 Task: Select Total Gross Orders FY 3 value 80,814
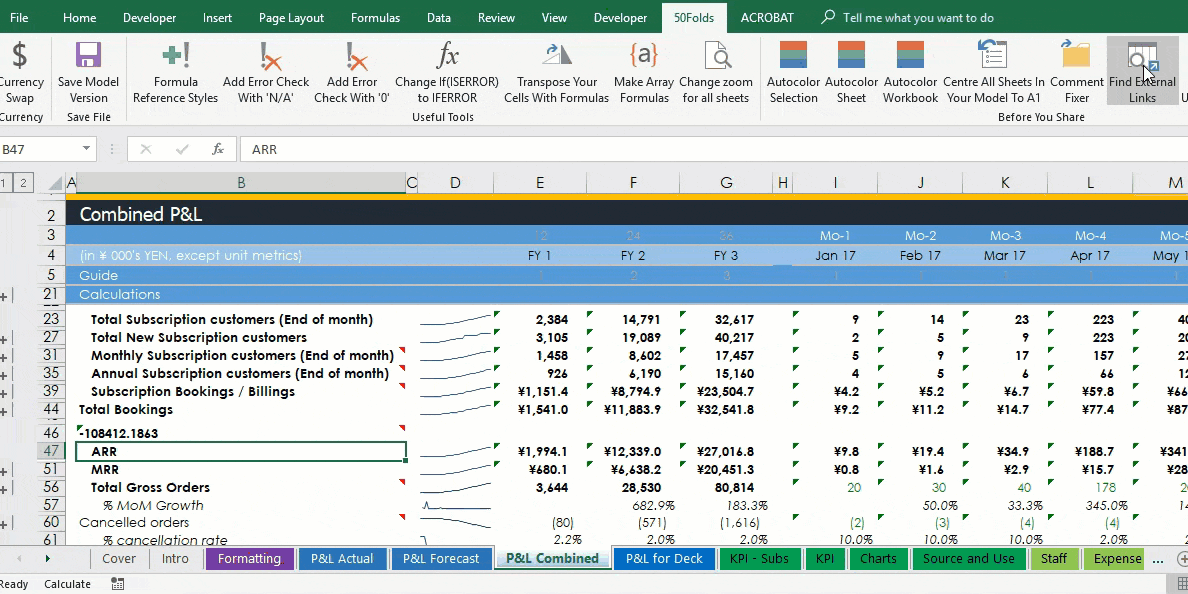coord(726,488)
